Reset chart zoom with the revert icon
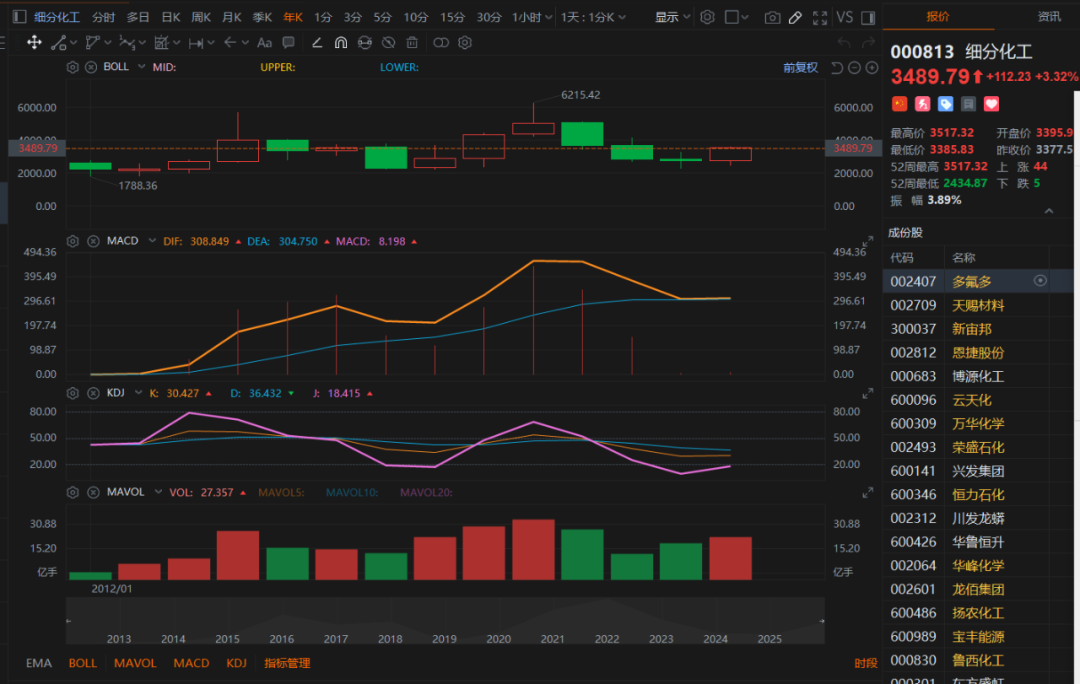 pos(837,68)
